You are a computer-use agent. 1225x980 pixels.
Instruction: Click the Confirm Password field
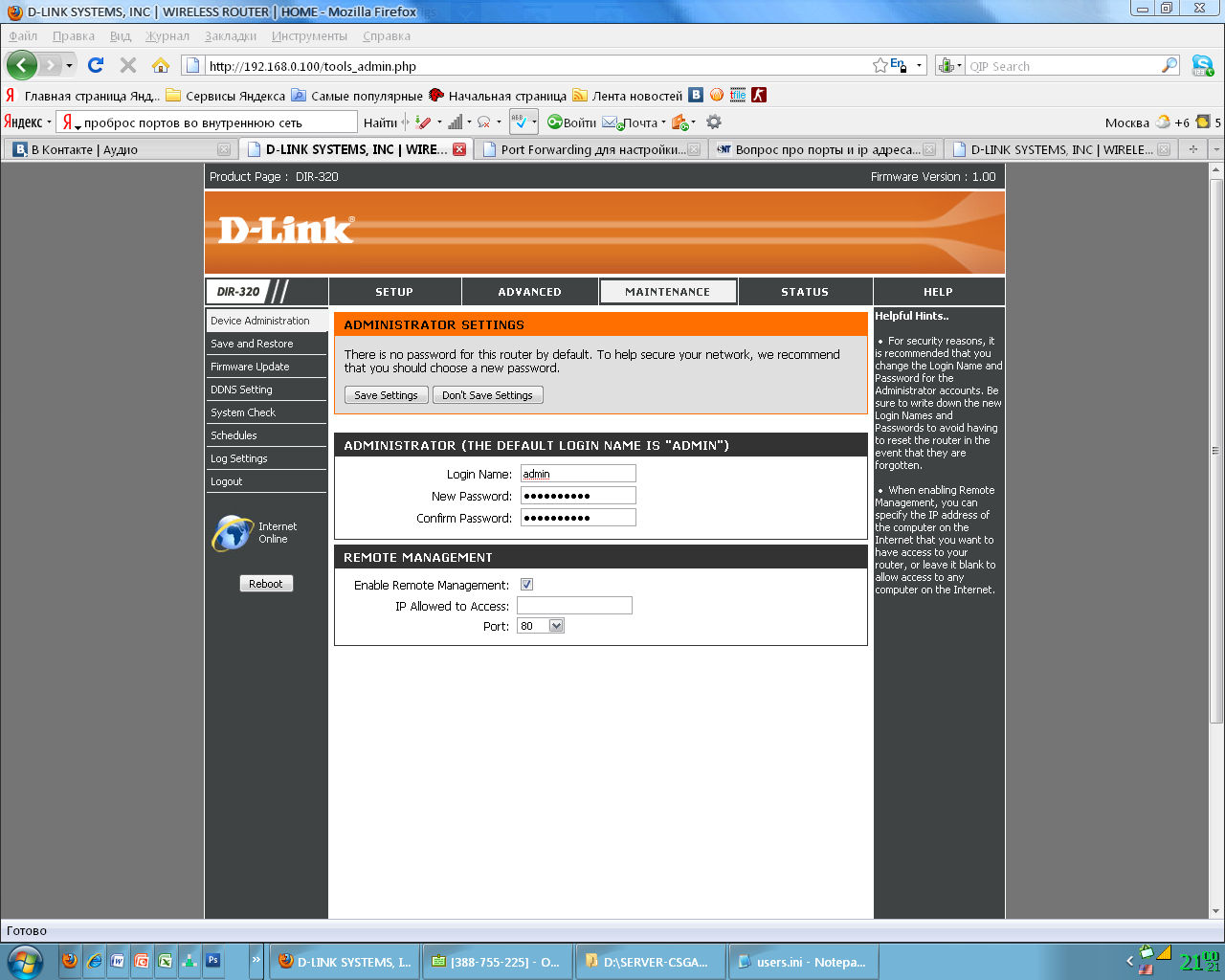pos(578,518)
